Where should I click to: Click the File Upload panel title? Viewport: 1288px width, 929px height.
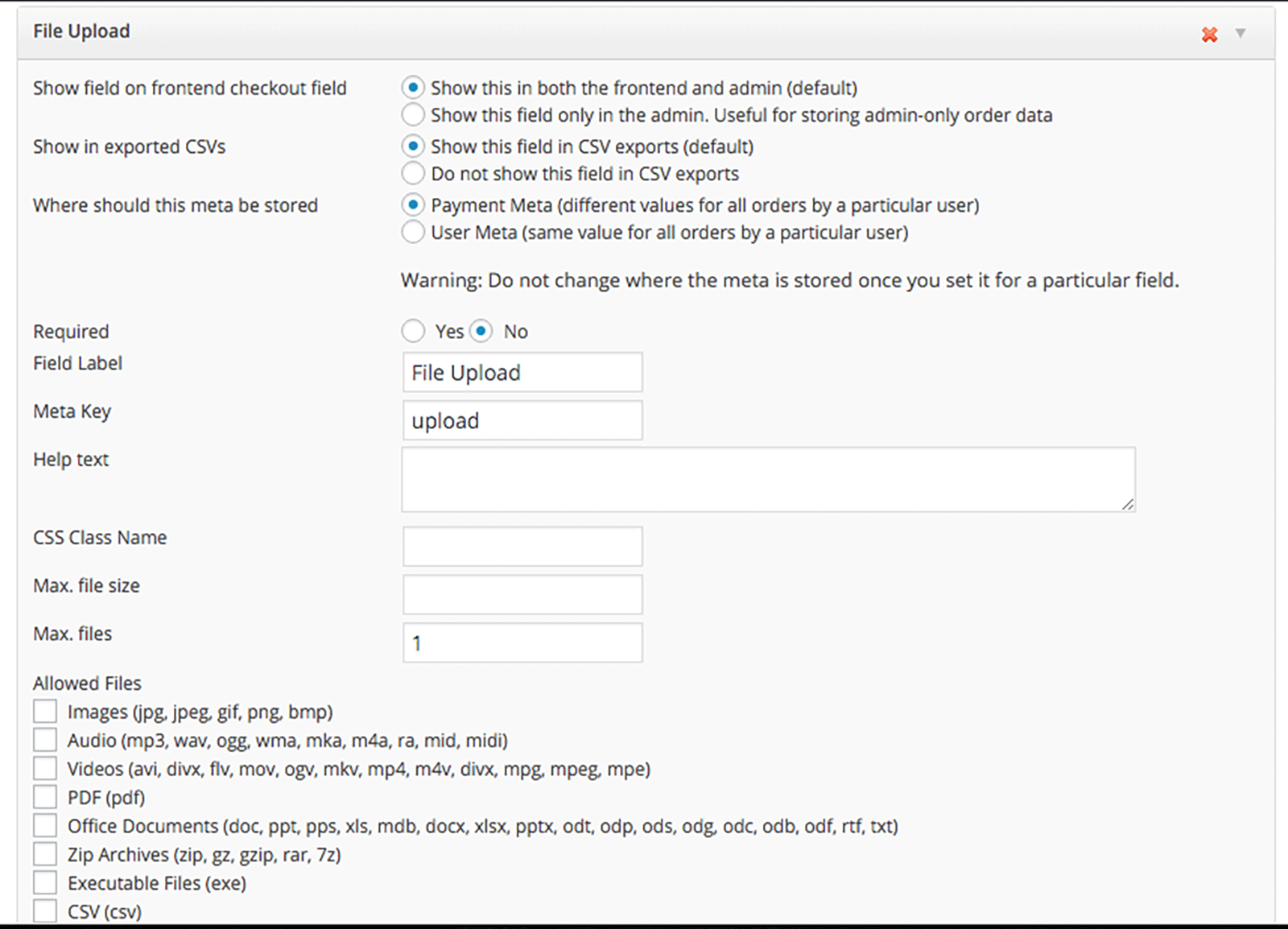click(x=81, y=31)
